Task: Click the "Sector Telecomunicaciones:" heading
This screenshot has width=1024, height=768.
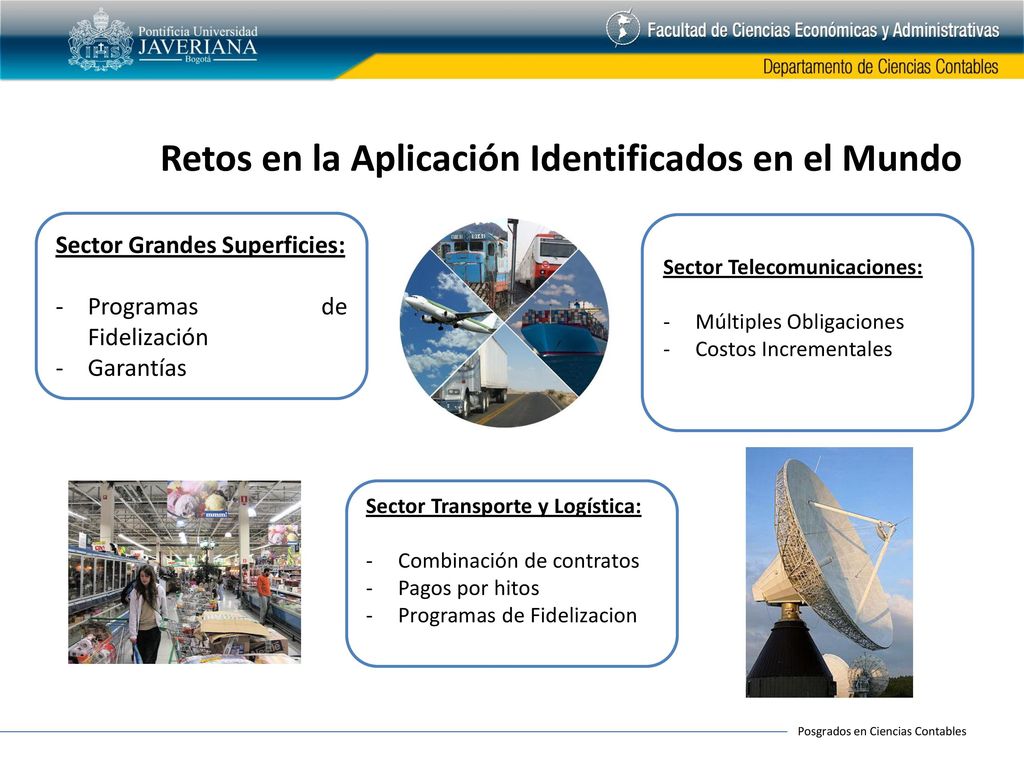Action: (x=792, y=267)
